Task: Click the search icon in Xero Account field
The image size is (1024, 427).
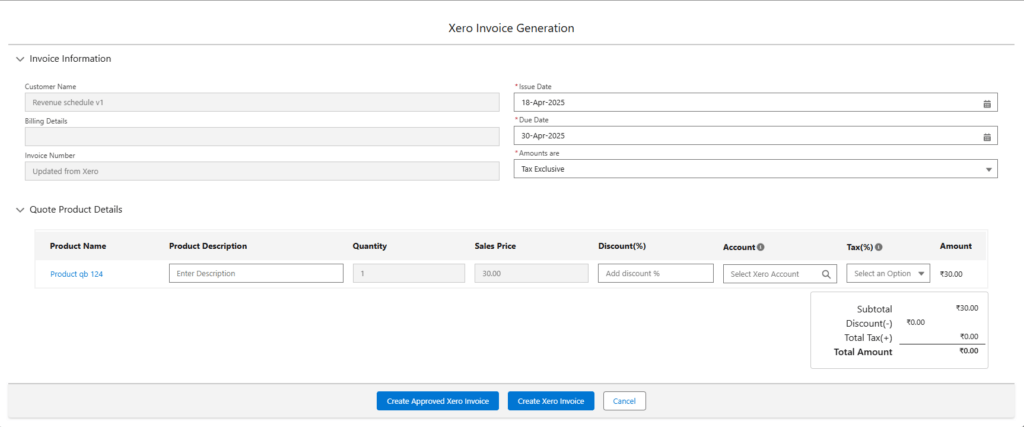Action: (826, 274)
